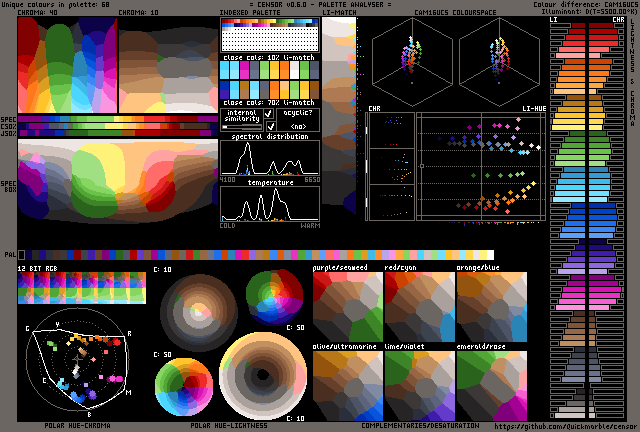Click the olive/ultramarine desaturation thumbnail
This screenshot has height=432, width=640.
pos(347,385)
